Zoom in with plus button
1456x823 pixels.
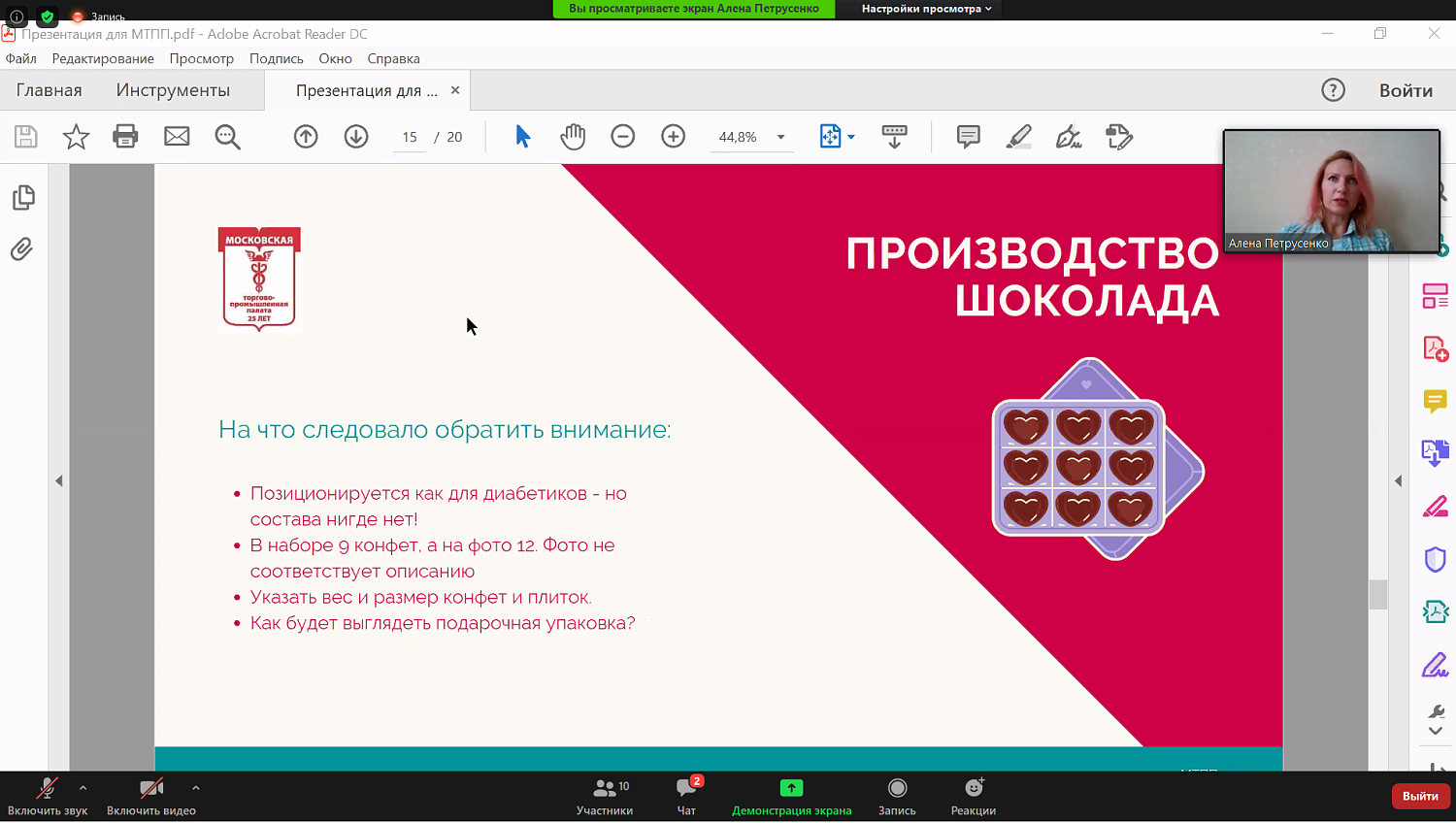pos(674,137)
